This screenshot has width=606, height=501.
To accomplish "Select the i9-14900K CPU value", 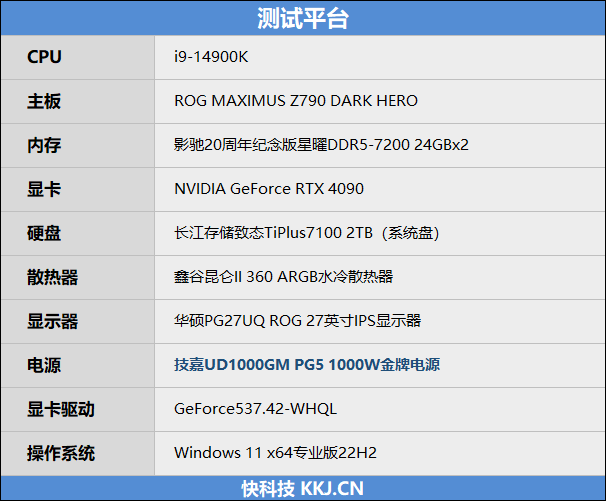I will coord(211,57).
